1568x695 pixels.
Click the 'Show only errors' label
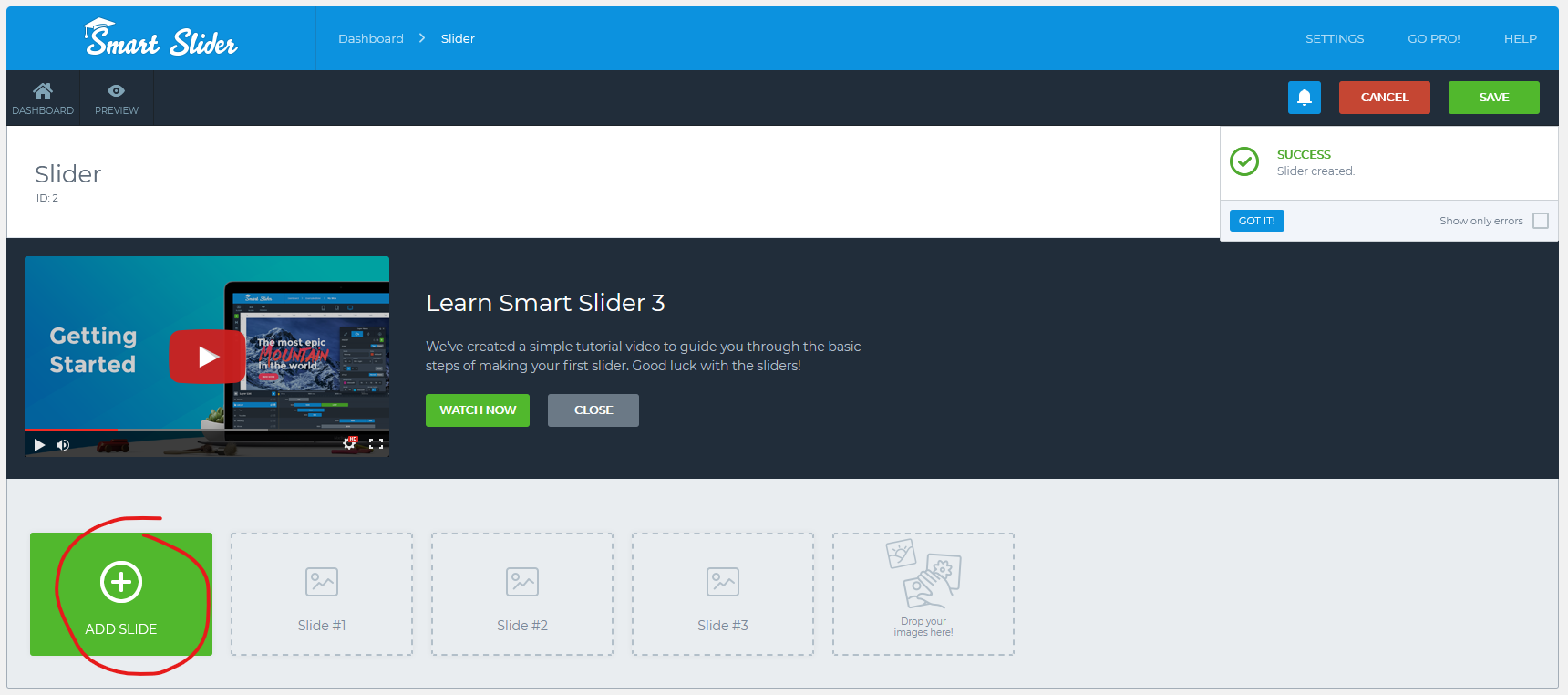pos(1481,221)
